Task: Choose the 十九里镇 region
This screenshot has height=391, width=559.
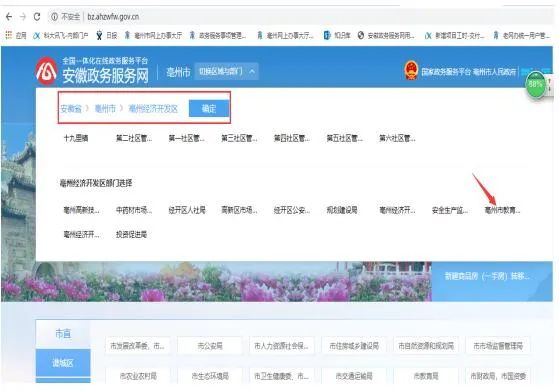Action: point(76,138)
